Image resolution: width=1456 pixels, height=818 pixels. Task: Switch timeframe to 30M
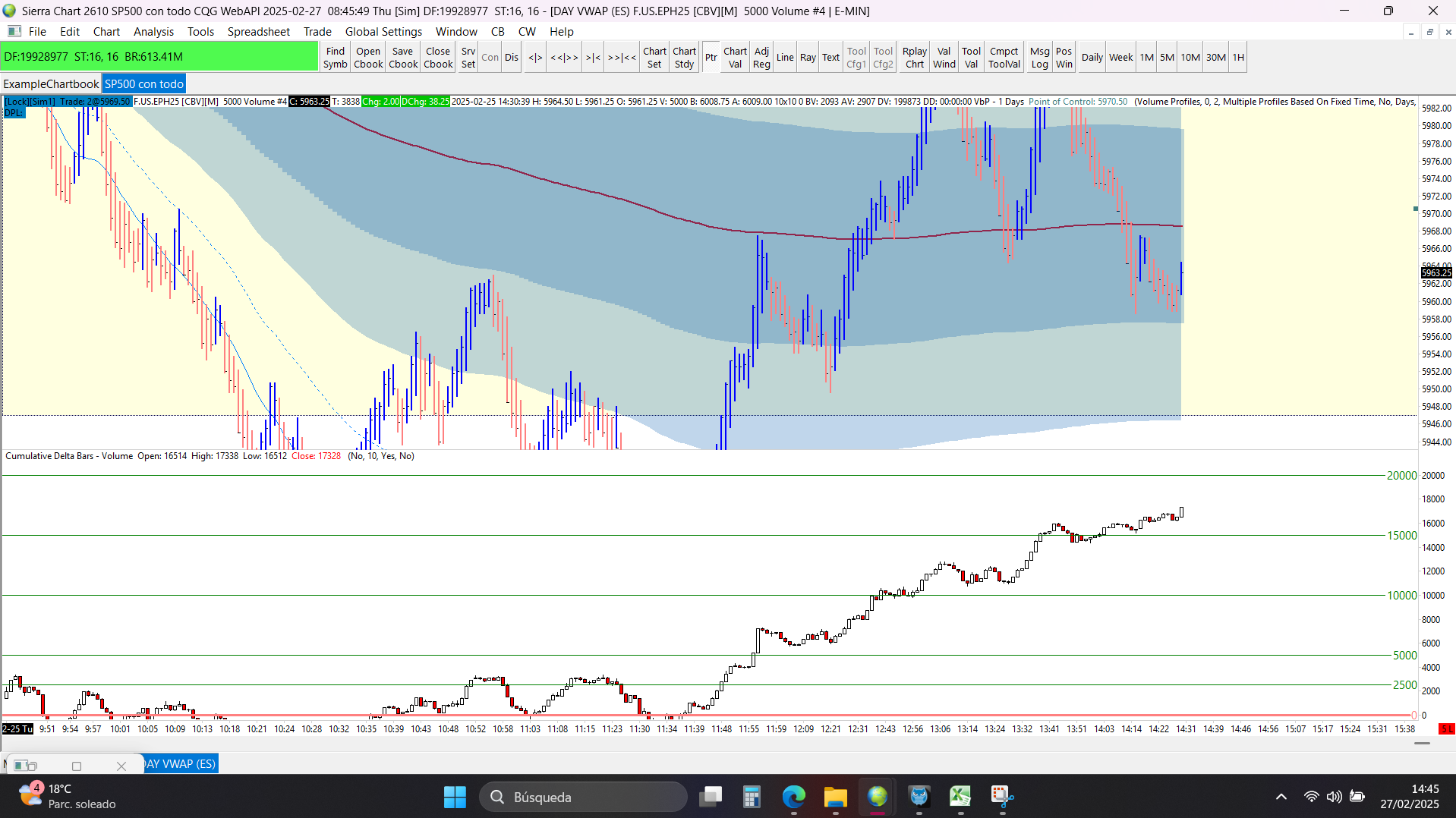click(x=1215, y=58)
